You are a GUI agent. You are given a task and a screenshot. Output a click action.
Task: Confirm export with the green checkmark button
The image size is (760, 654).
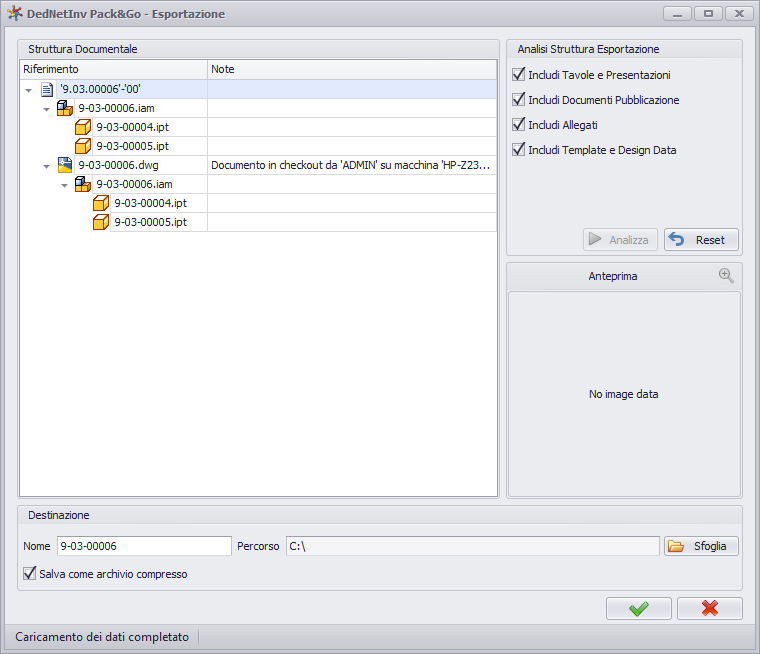638,608
